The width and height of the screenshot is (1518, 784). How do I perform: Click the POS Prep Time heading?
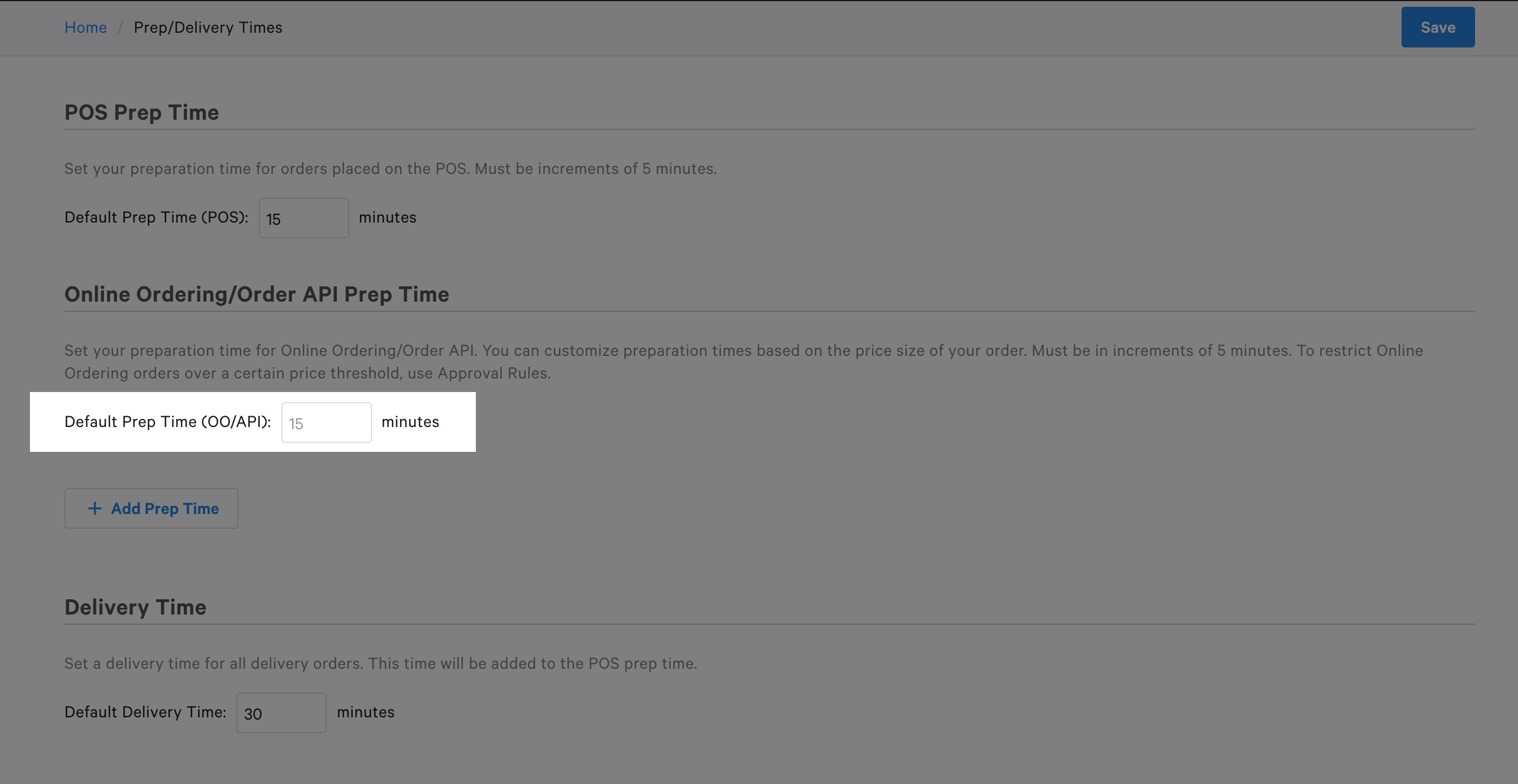(x=141, y=112)
